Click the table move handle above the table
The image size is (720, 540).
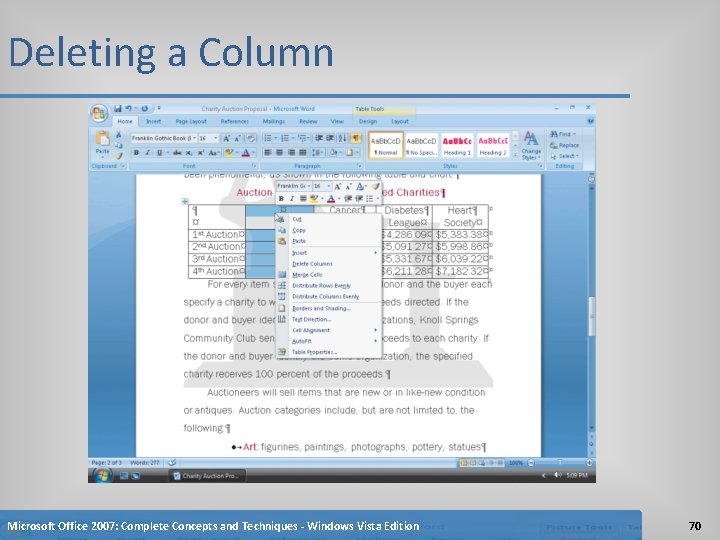pyautogui.click(x=185, y=201)
